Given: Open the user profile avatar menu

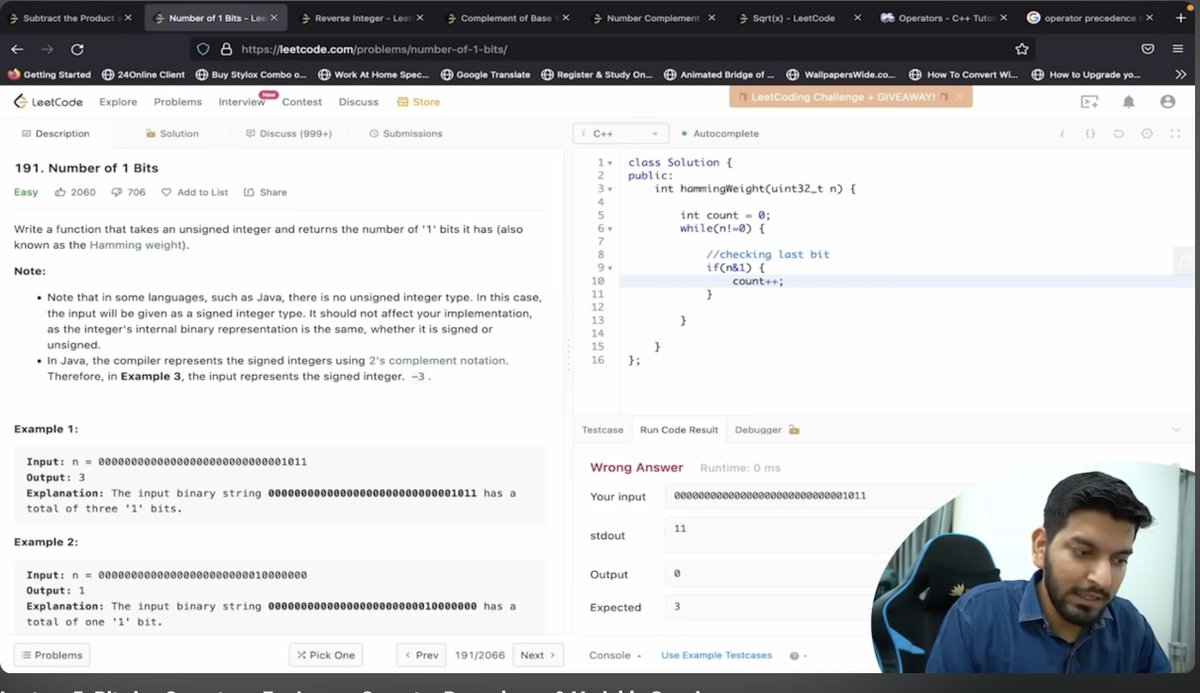Looking at the screenshot, I should point(1167,101).
